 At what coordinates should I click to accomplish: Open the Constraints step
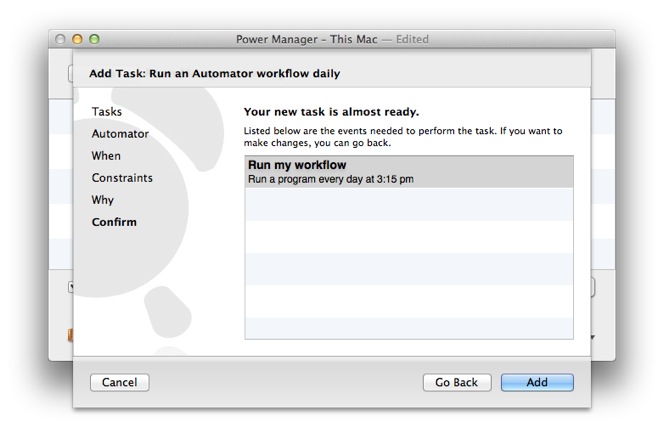point(122,178)
